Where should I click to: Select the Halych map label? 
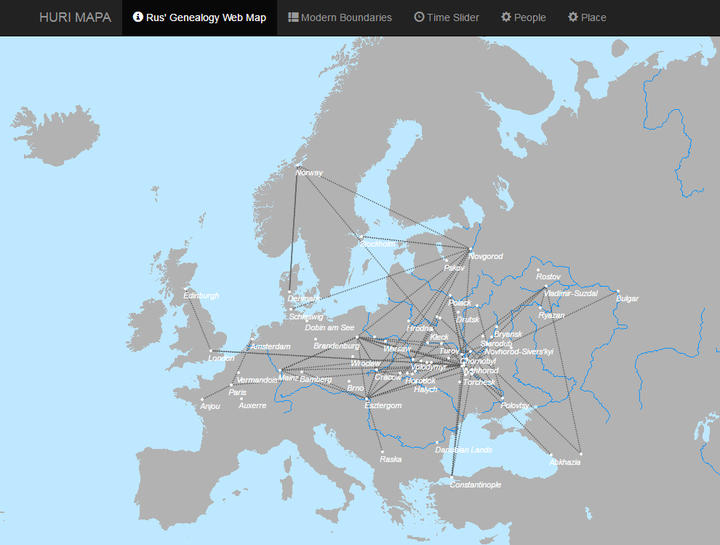click(426, 389)
